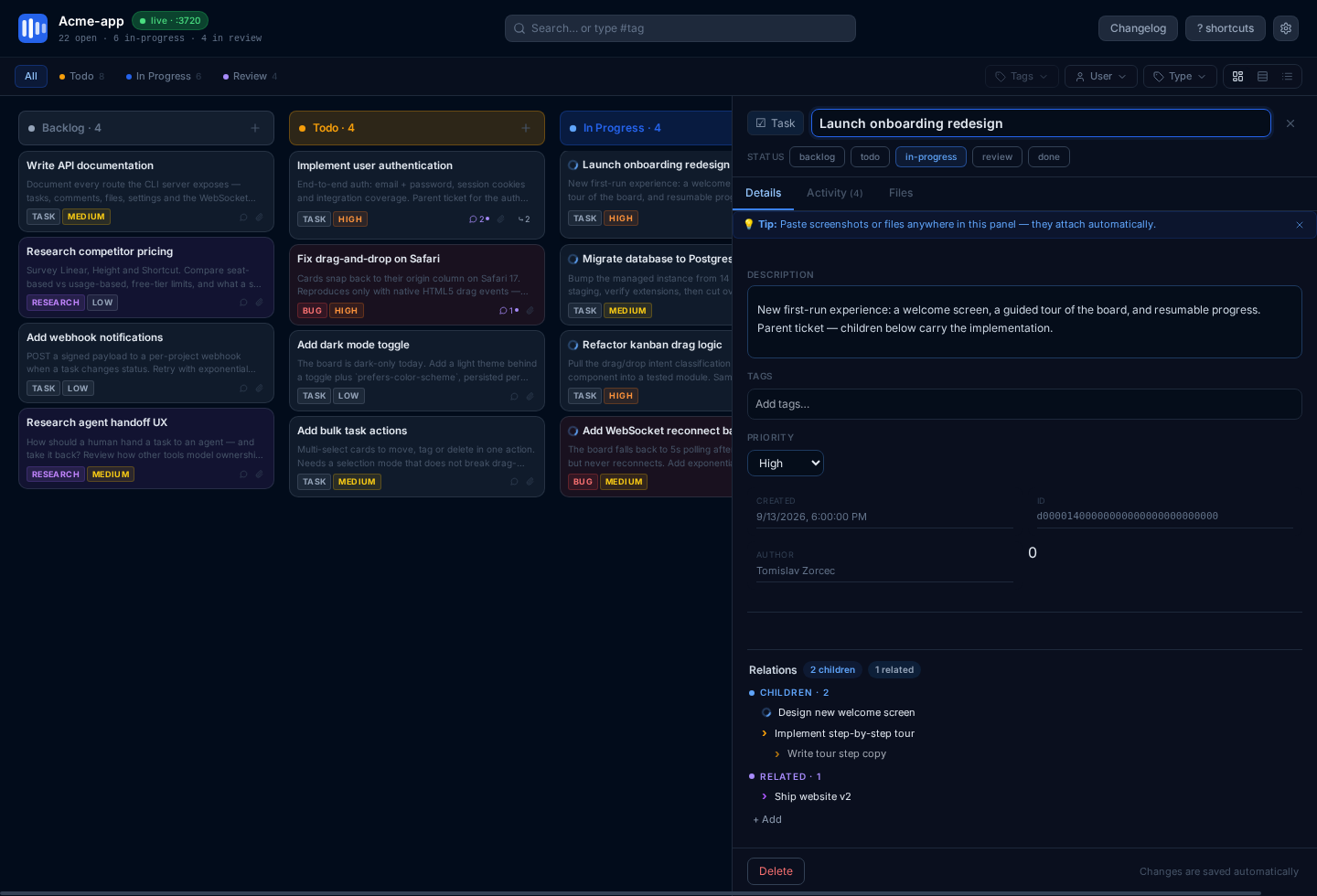
Task: Open the Files tab
Action: pos(901,193)
